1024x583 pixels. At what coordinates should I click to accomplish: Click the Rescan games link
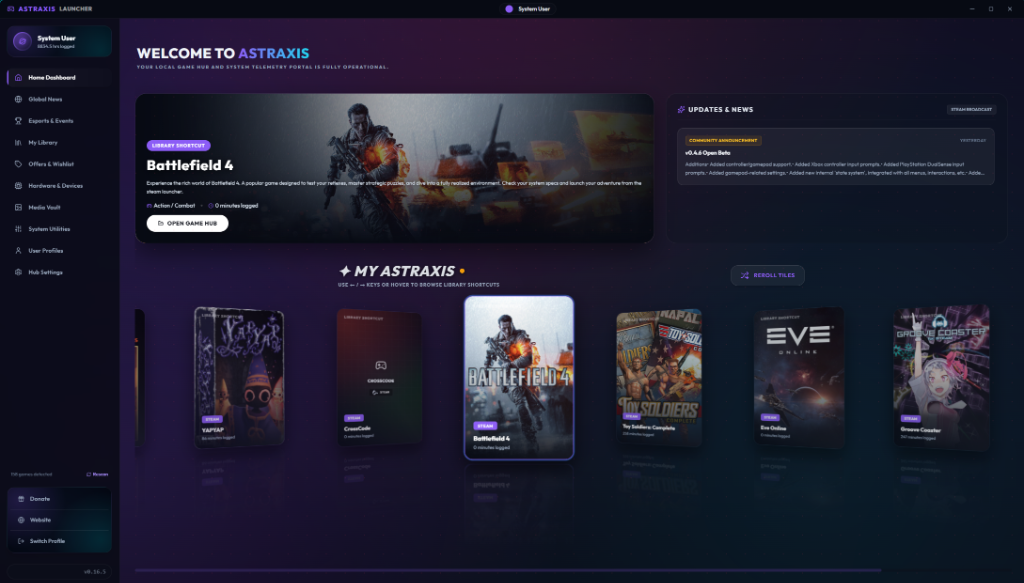(x=97, y=474)
